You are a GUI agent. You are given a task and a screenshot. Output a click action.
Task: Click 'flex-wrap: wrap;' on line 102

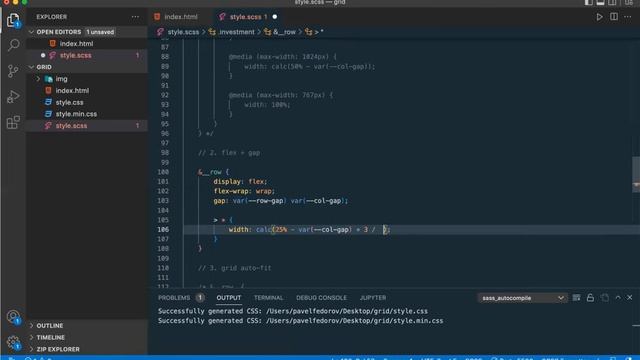[x=244, y=191]
